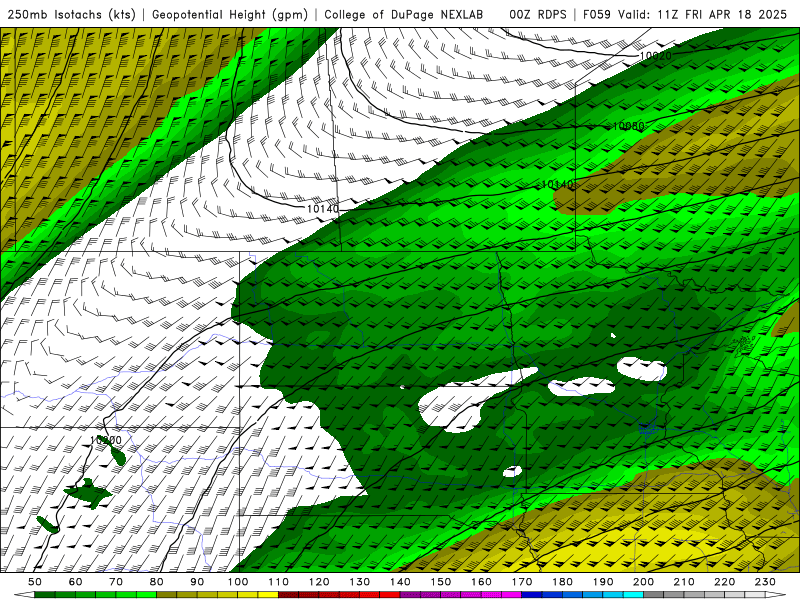Click the '70' legend value
800x600 pixels.
(x=116, y=582)
